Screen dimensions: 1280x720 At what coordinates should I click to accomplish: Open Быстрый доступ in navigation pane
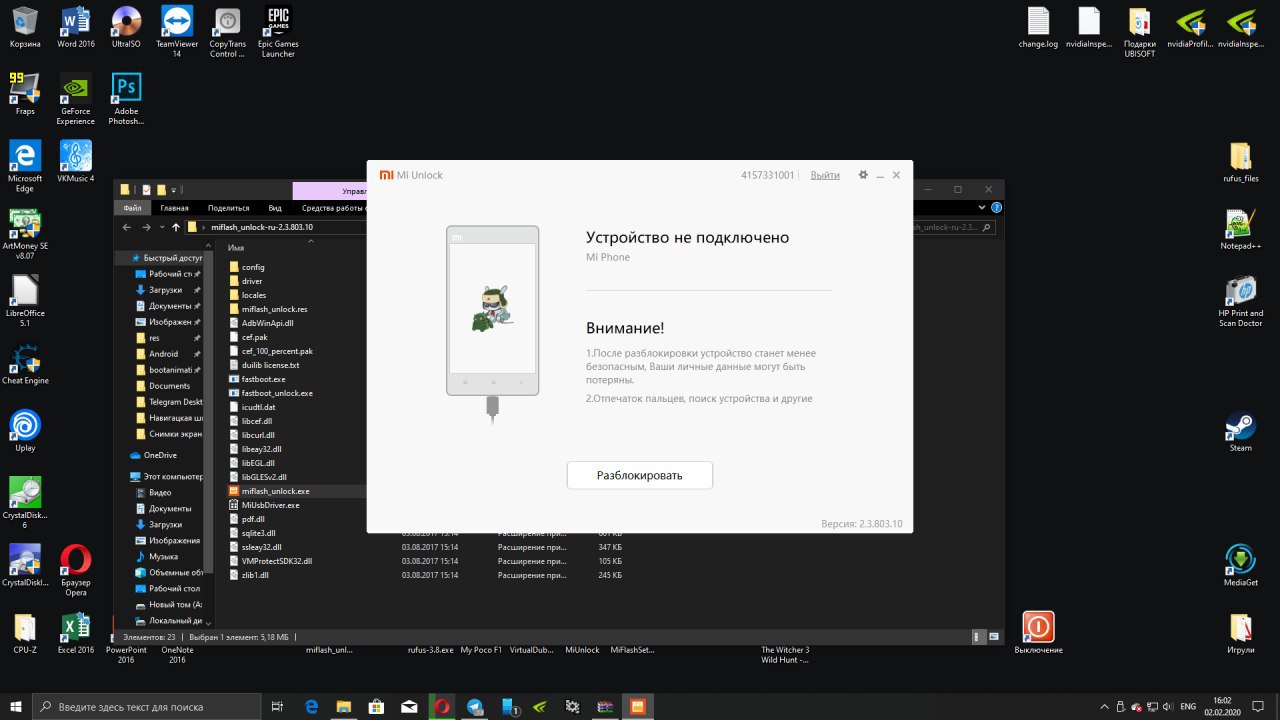click(x=166, y=258)
